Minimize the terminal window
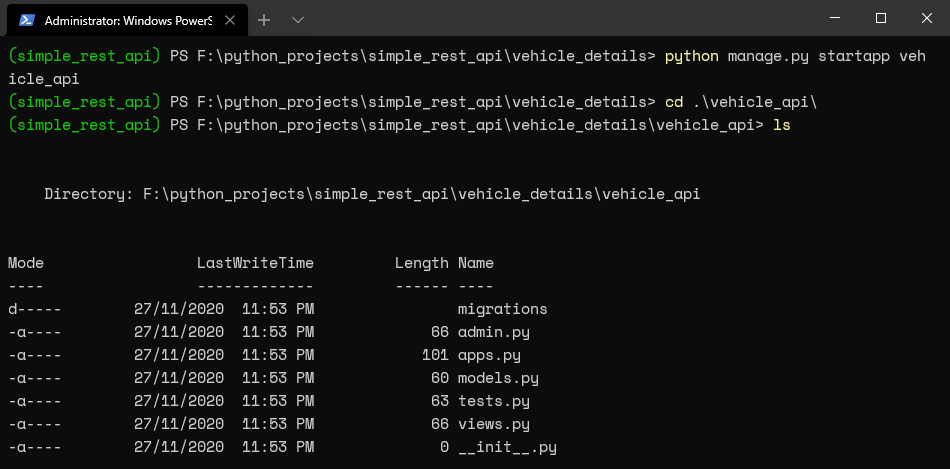The image size is (950, 469). pyautogui.click(x=836, y=18)
